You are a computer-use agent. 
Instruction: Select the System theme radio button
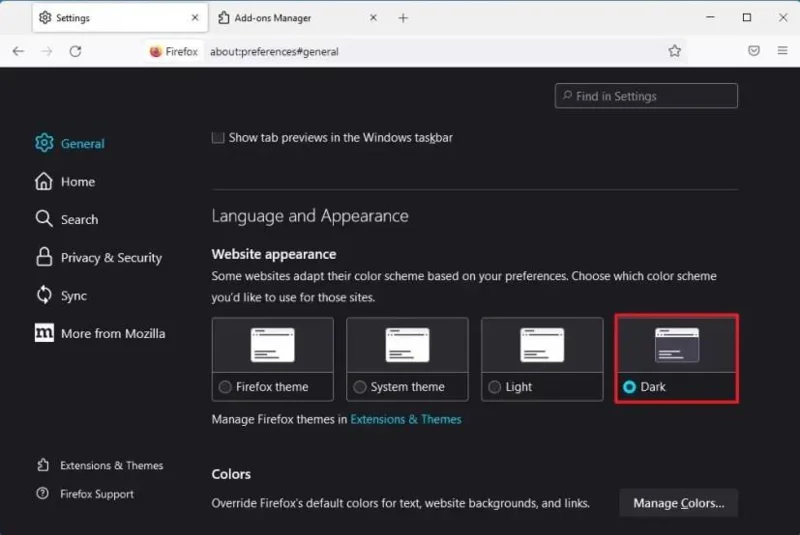360,387
